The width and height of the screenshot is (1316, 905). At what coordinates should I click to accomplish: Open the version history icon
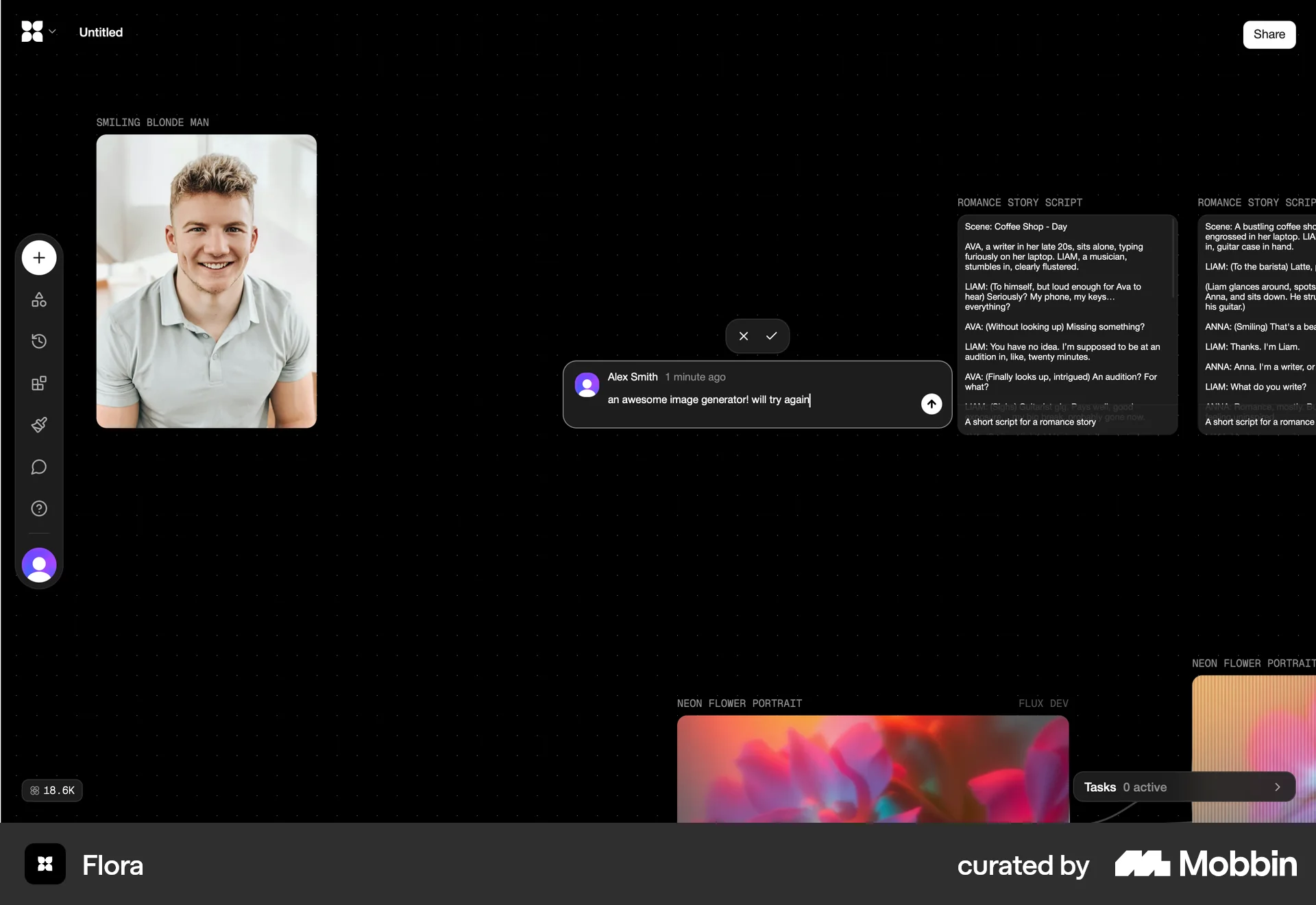[39, 341]
